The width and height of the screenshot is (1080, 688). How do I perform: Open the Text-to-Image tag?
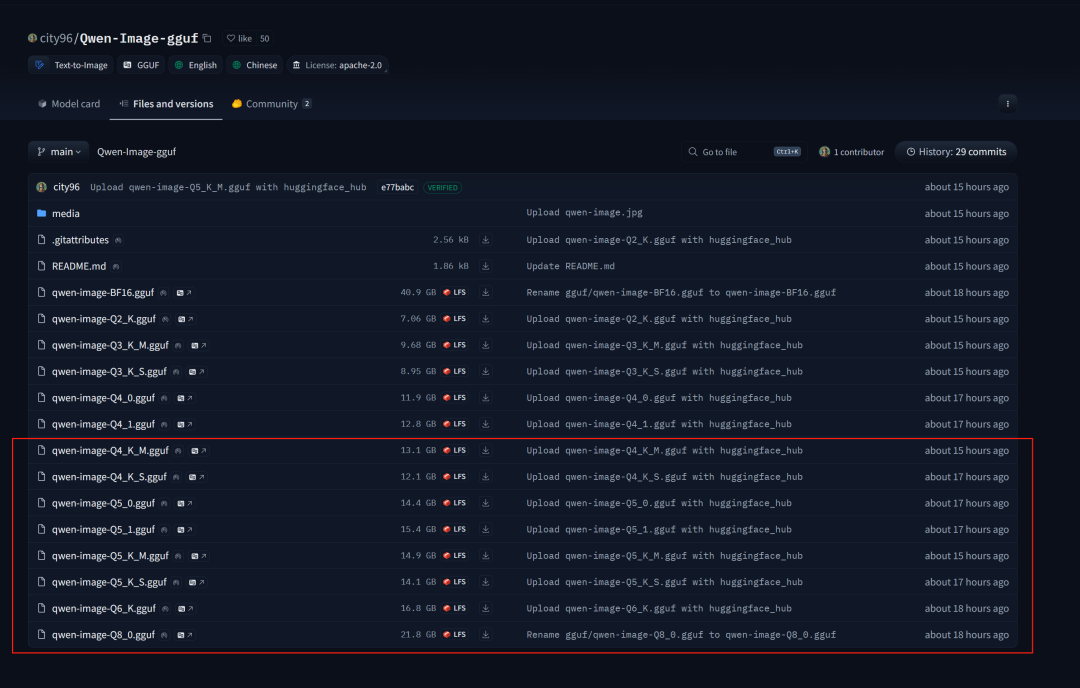point(72,65)
